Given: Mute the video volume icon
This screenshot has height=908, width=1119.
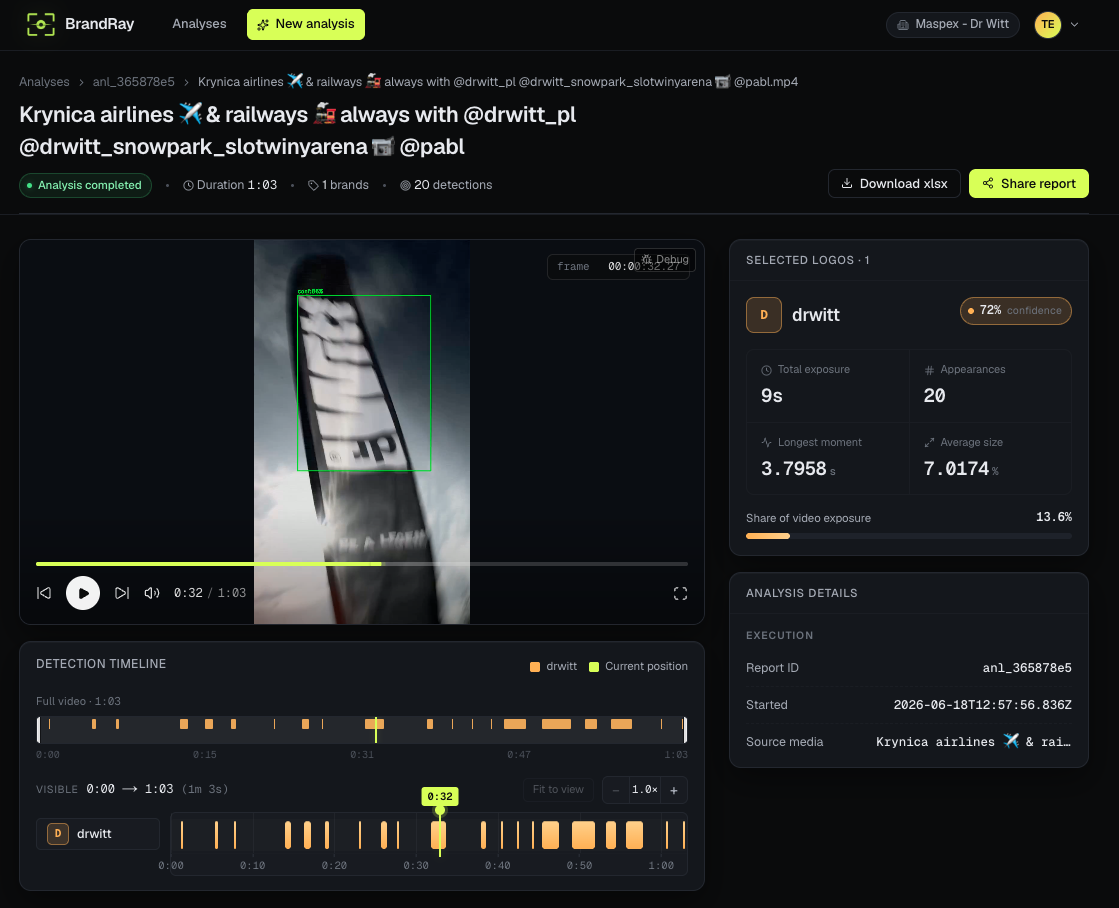Looking at the screenshot, I should coord(152,593).
